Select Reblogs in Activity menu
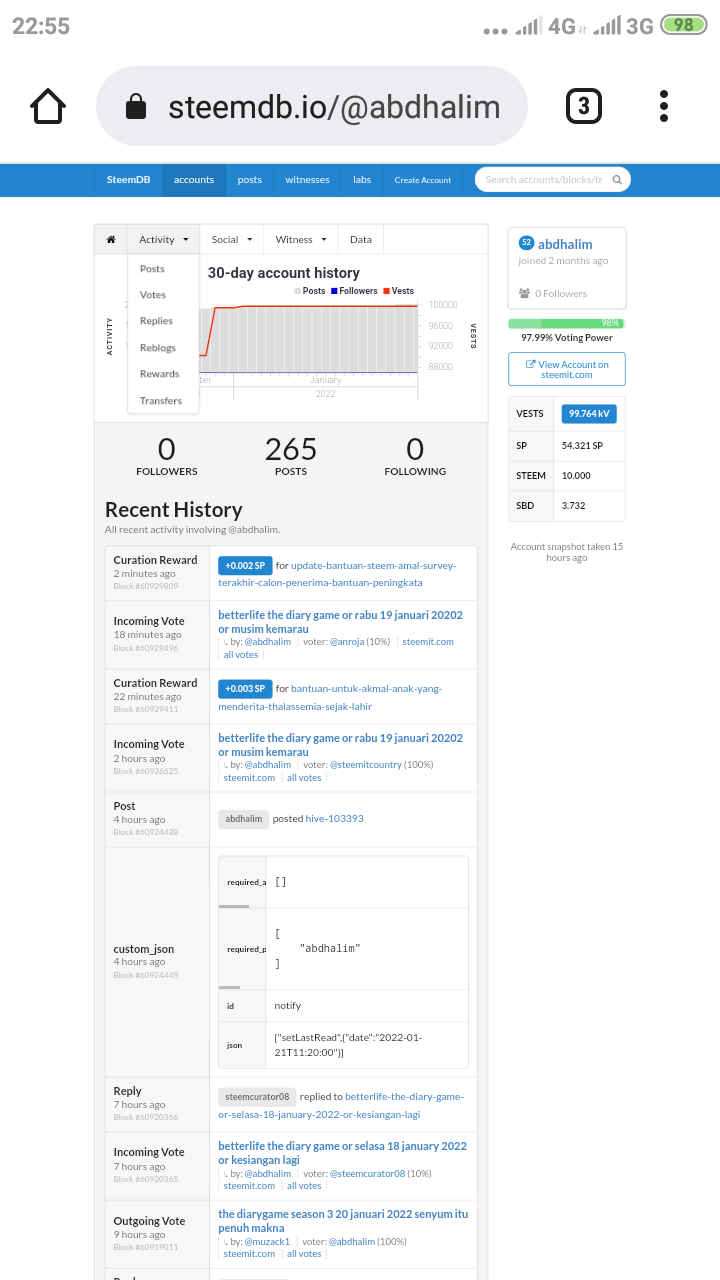Image resolution: width=720 pixels, height=1280 pixels. (157, 348)
